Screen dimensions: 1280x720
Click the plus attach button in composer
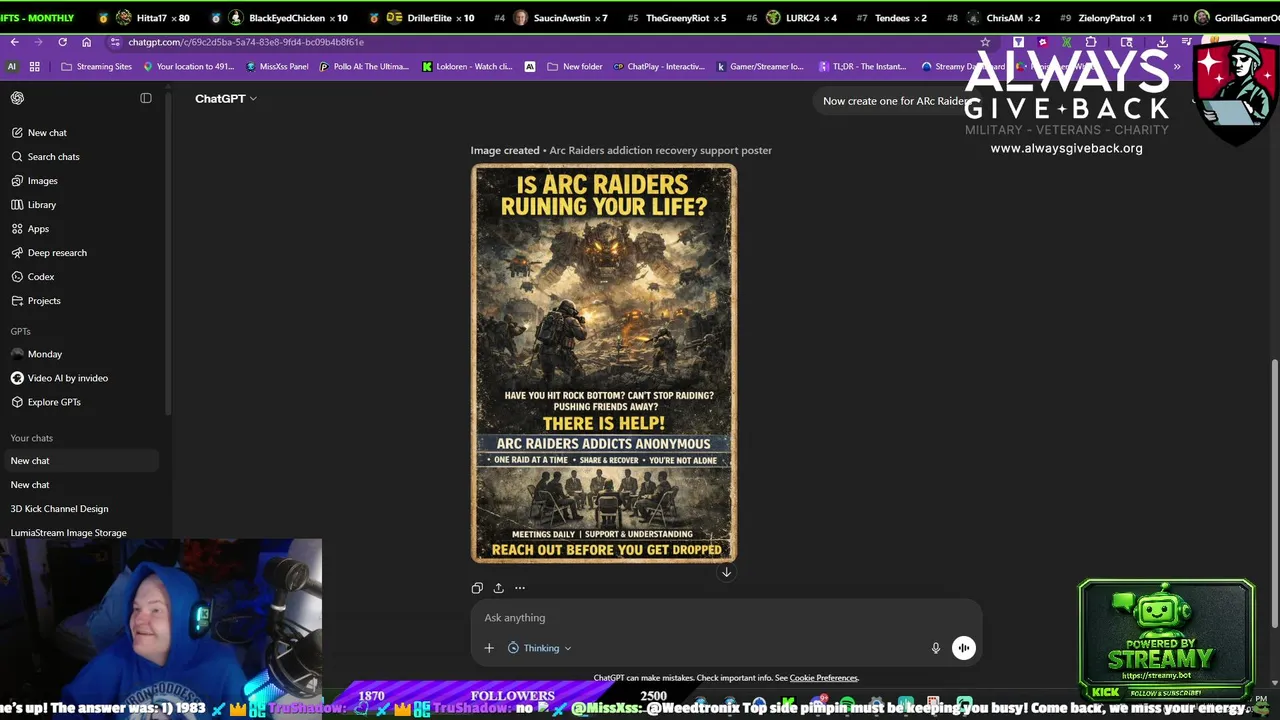coord(489,648)
